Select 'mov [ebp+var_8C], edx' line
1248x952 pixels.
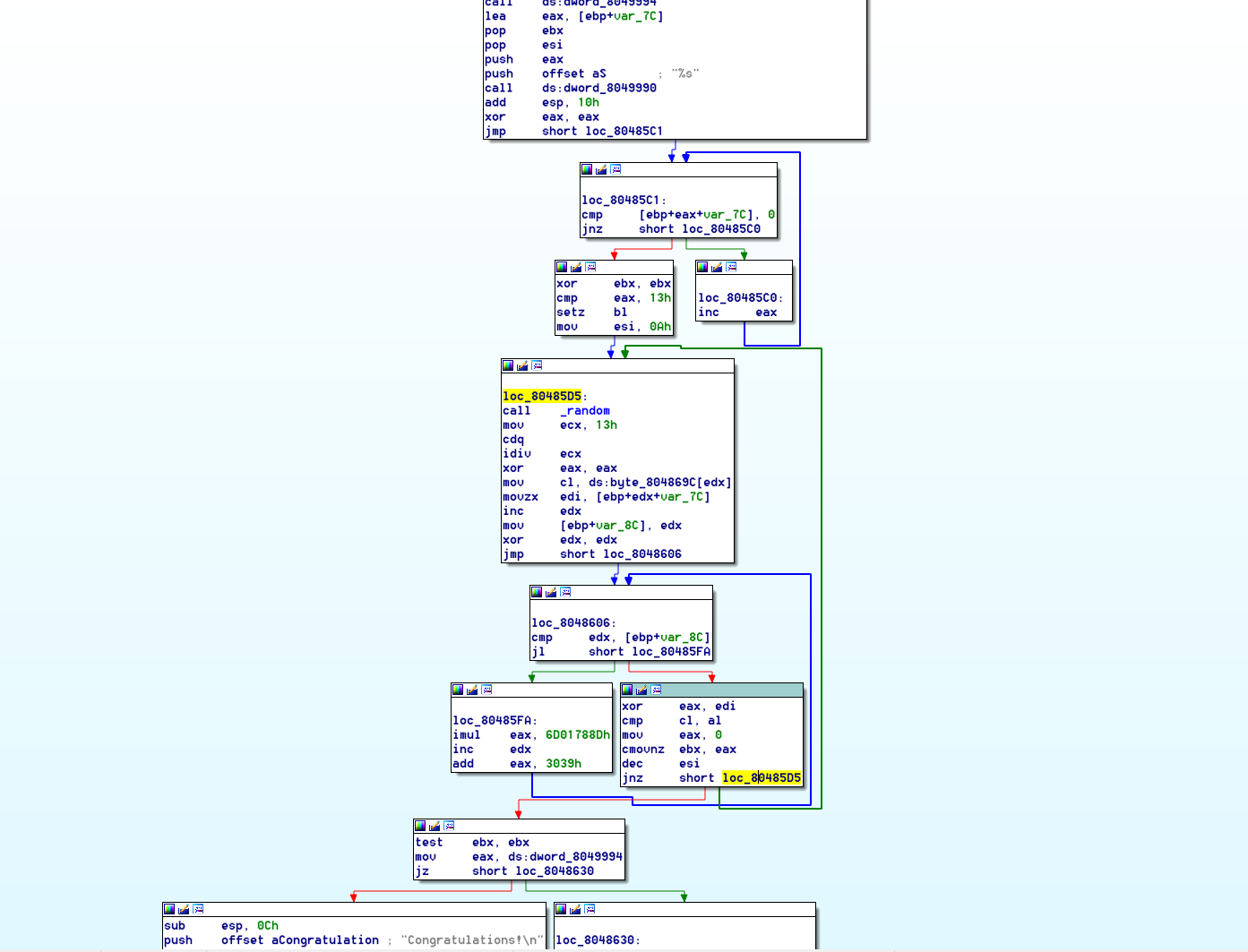tap(592, 526)
